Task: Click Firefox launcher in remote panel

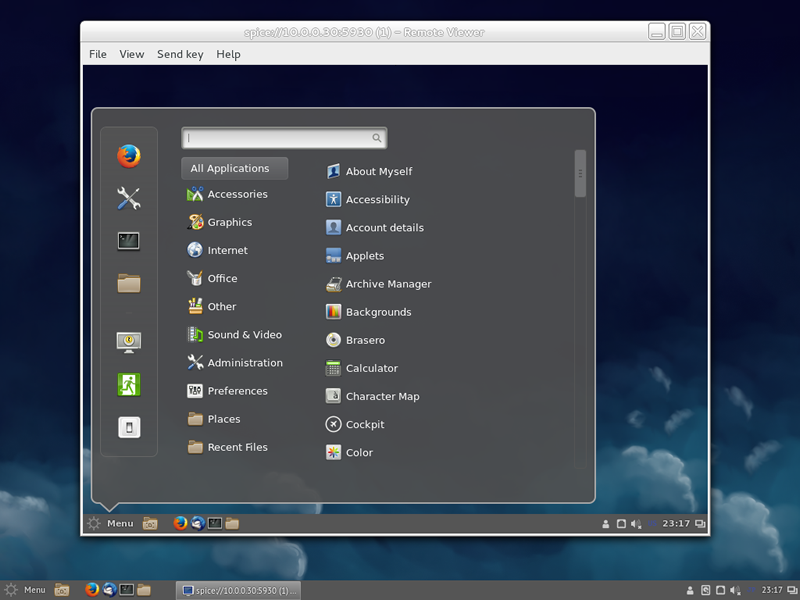Action: point(180,523)
